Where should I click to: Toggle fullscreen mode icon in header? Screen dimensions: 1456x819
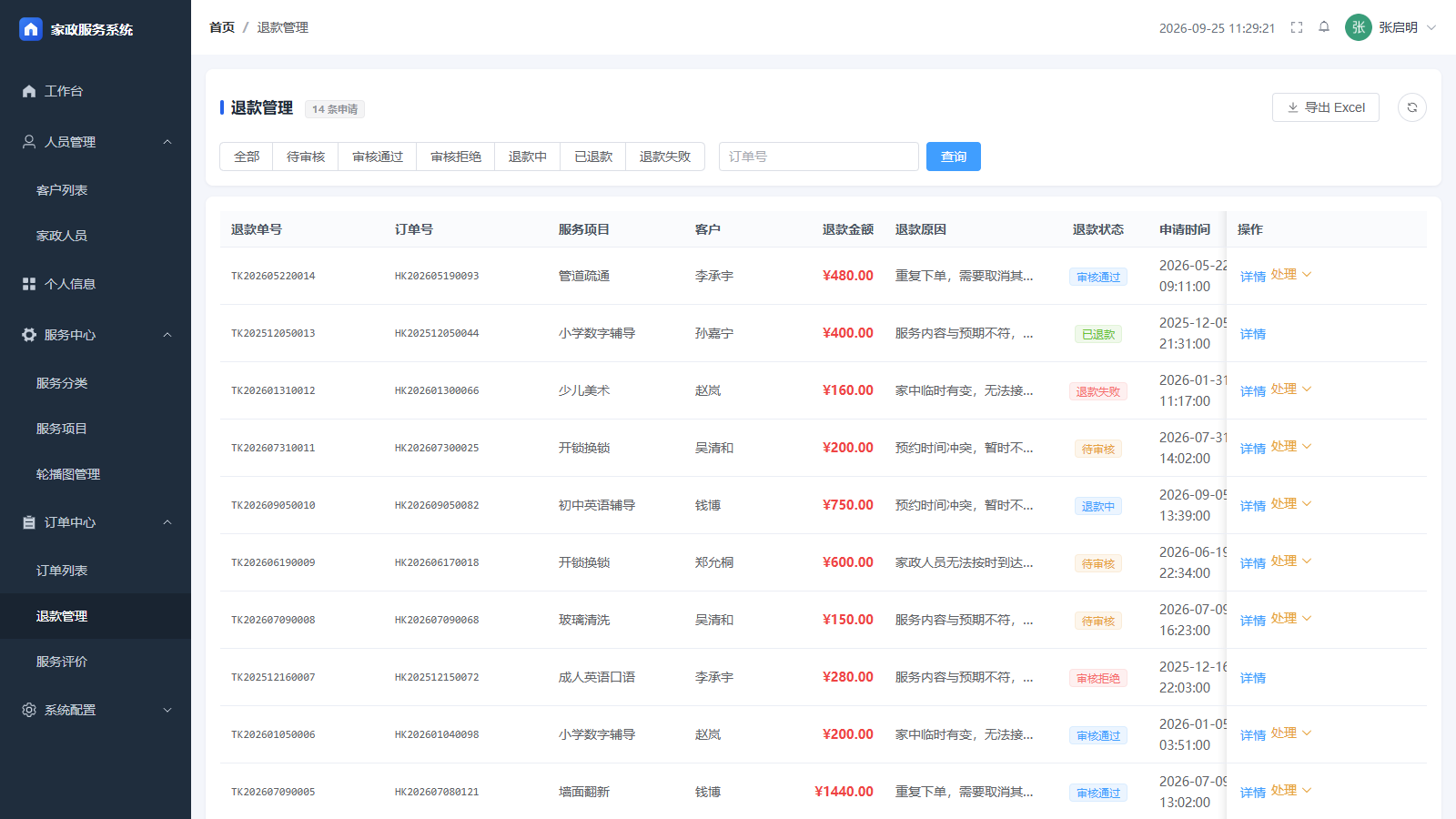(1297, 27)
